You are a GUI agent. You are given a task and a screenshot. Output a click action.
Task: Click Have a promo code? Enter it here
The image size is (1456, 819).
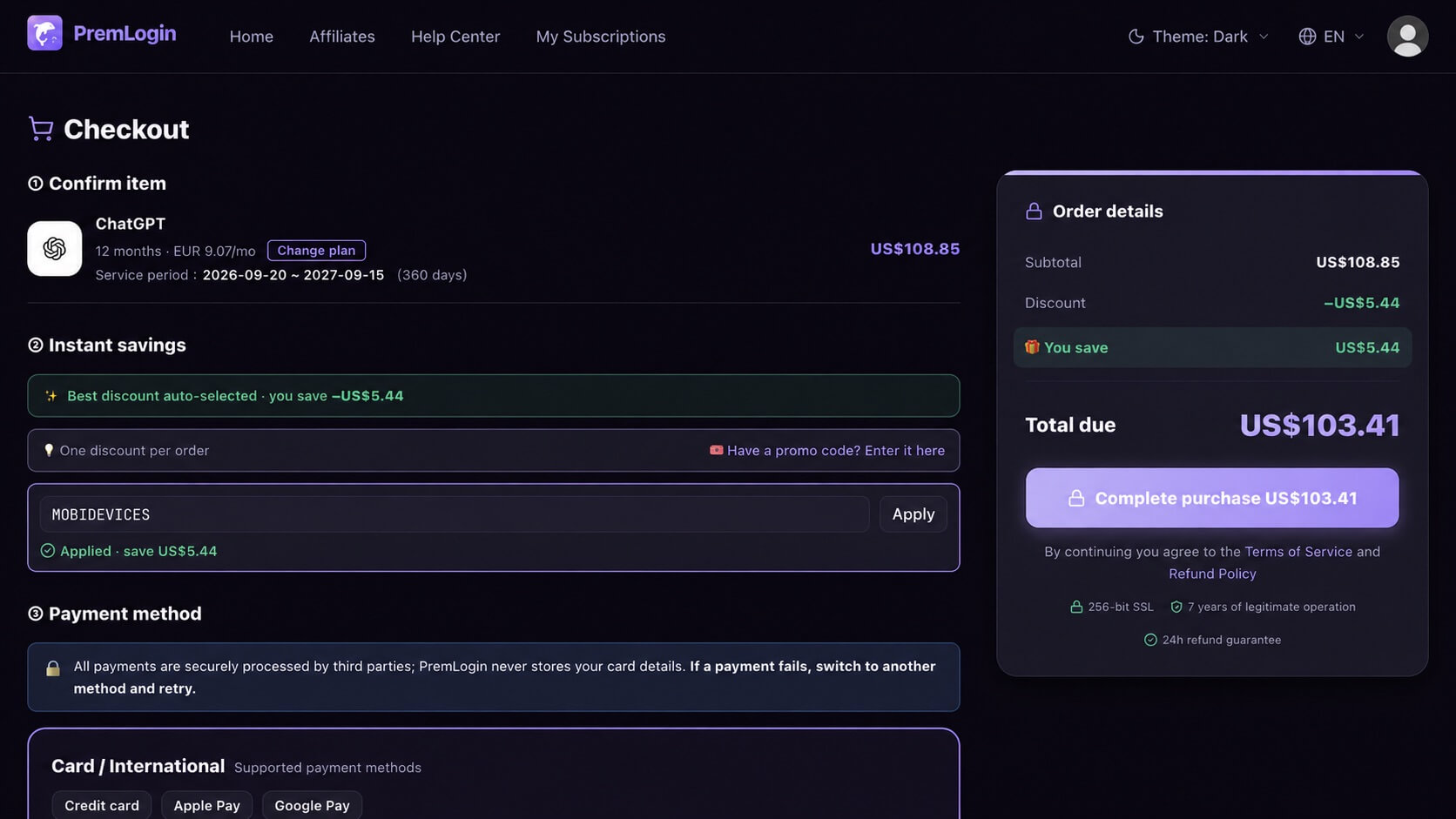(836, 450)
